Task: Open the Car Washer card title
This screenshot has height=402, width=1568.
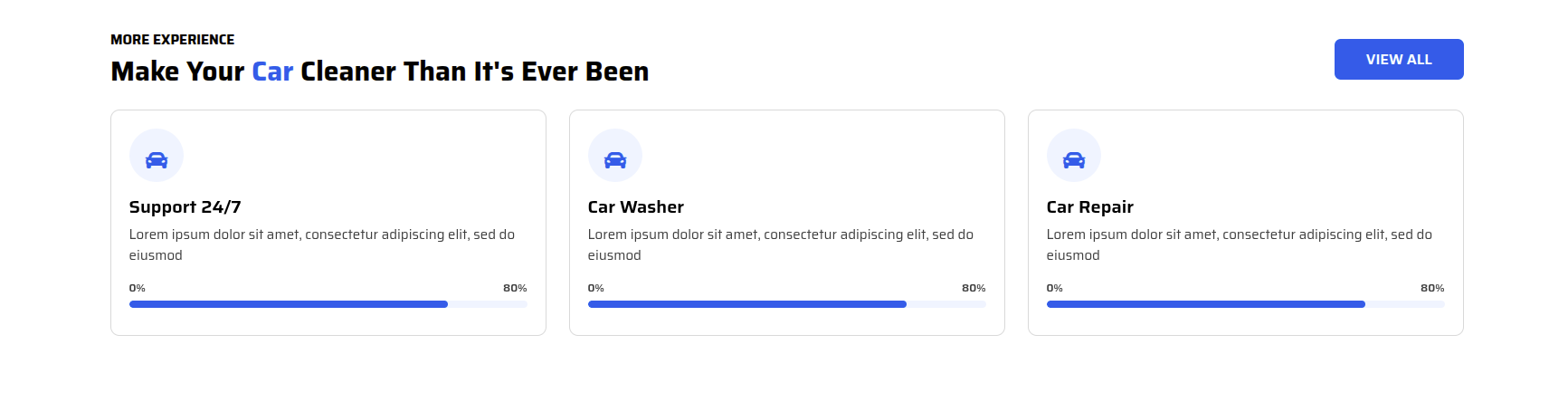Action: (x=636, y=207)
